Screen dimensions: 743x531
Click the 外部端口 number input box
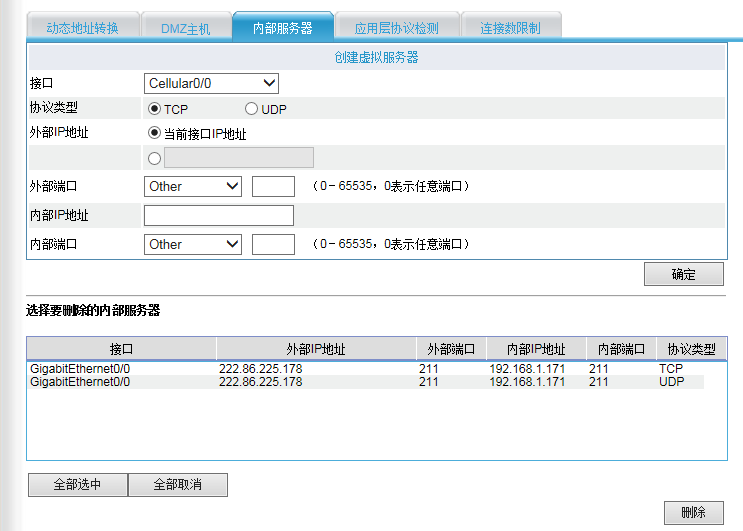tap(273, 186)
